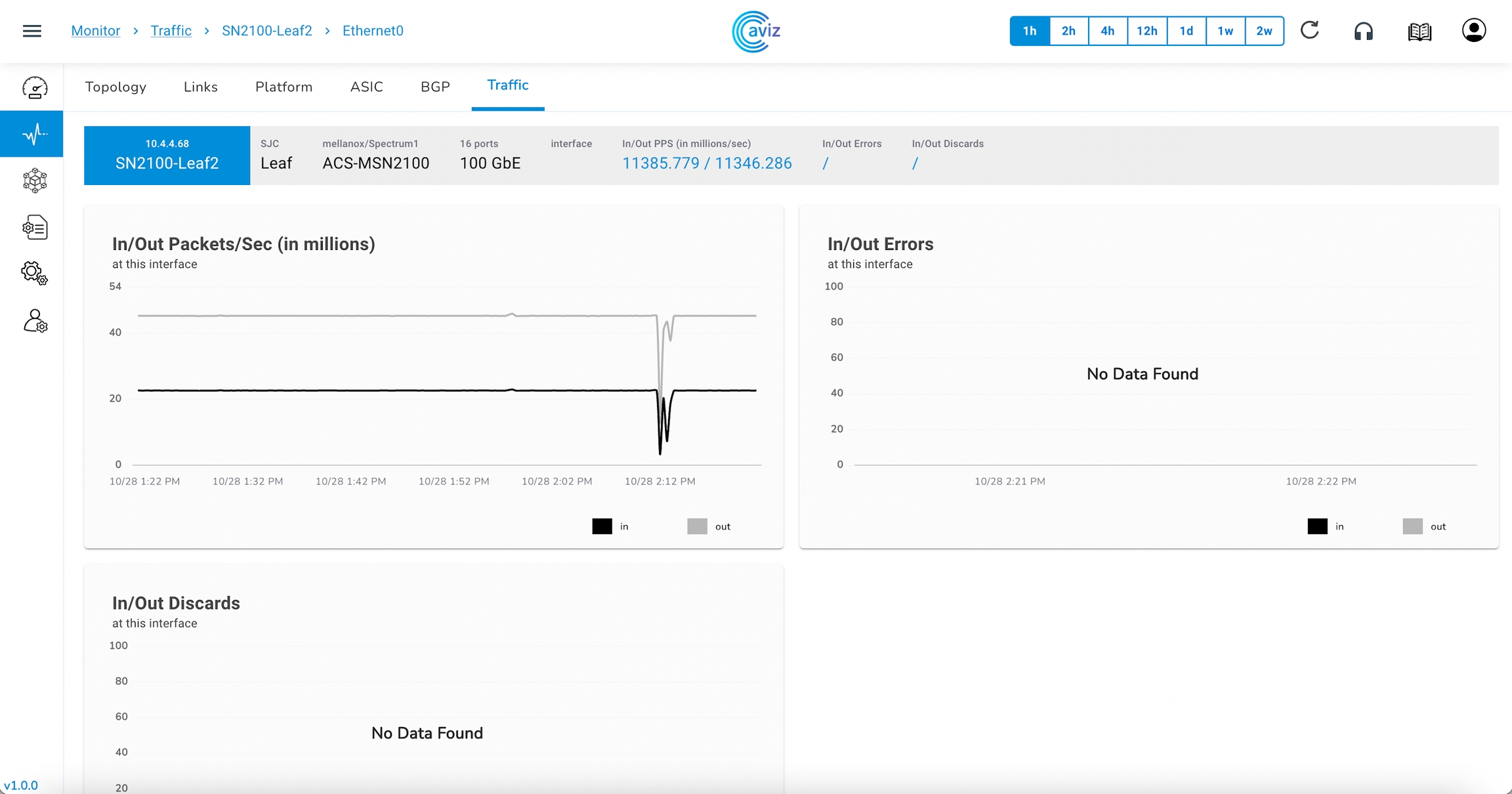Click the headset support icon
1512x794 pixels.
pyautogui.click(x=1364, y=31)
